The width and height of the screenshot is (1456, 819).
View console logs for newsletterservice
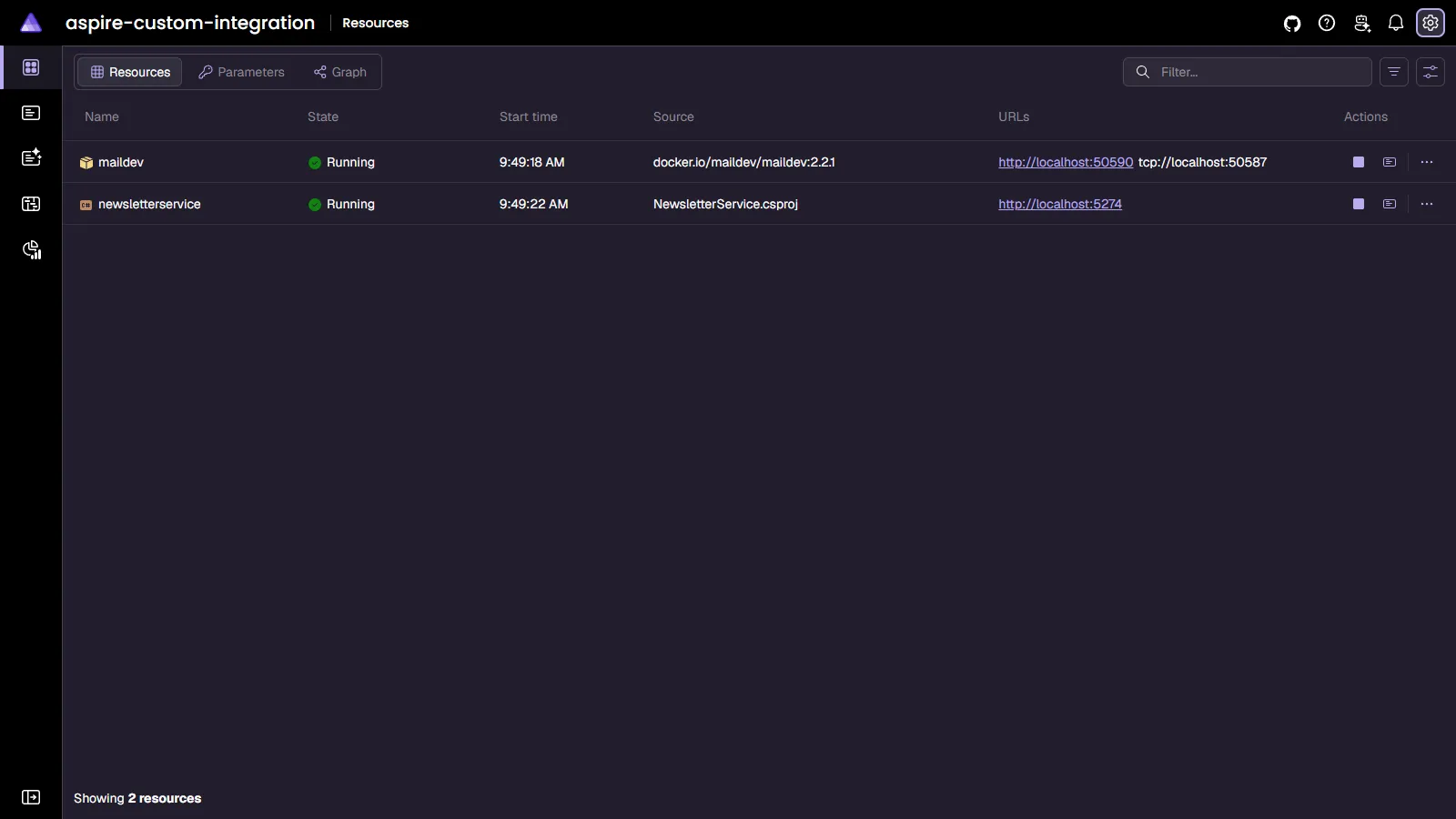tap(1390, 204)
